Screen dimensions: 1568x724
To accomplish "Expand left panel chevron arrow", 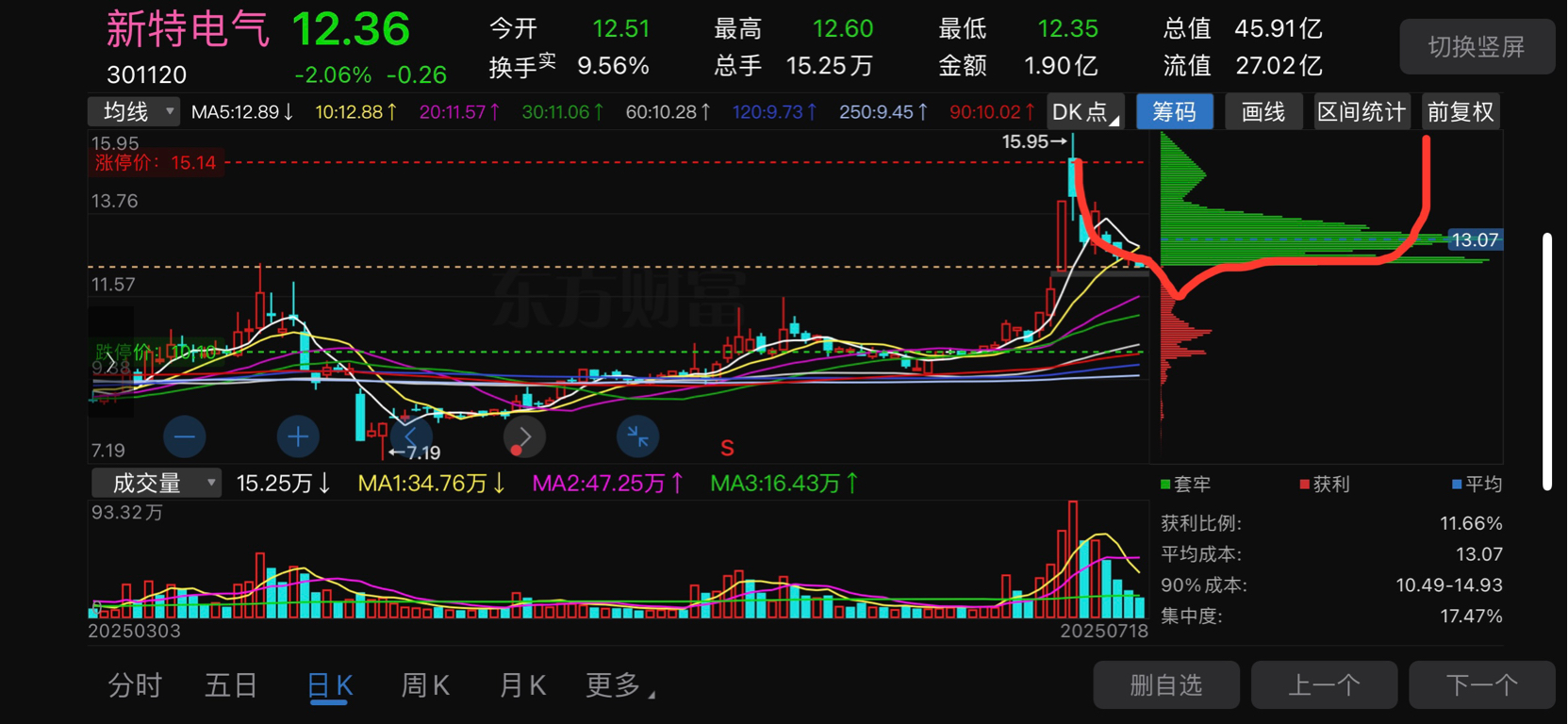I will coord(111,362).
